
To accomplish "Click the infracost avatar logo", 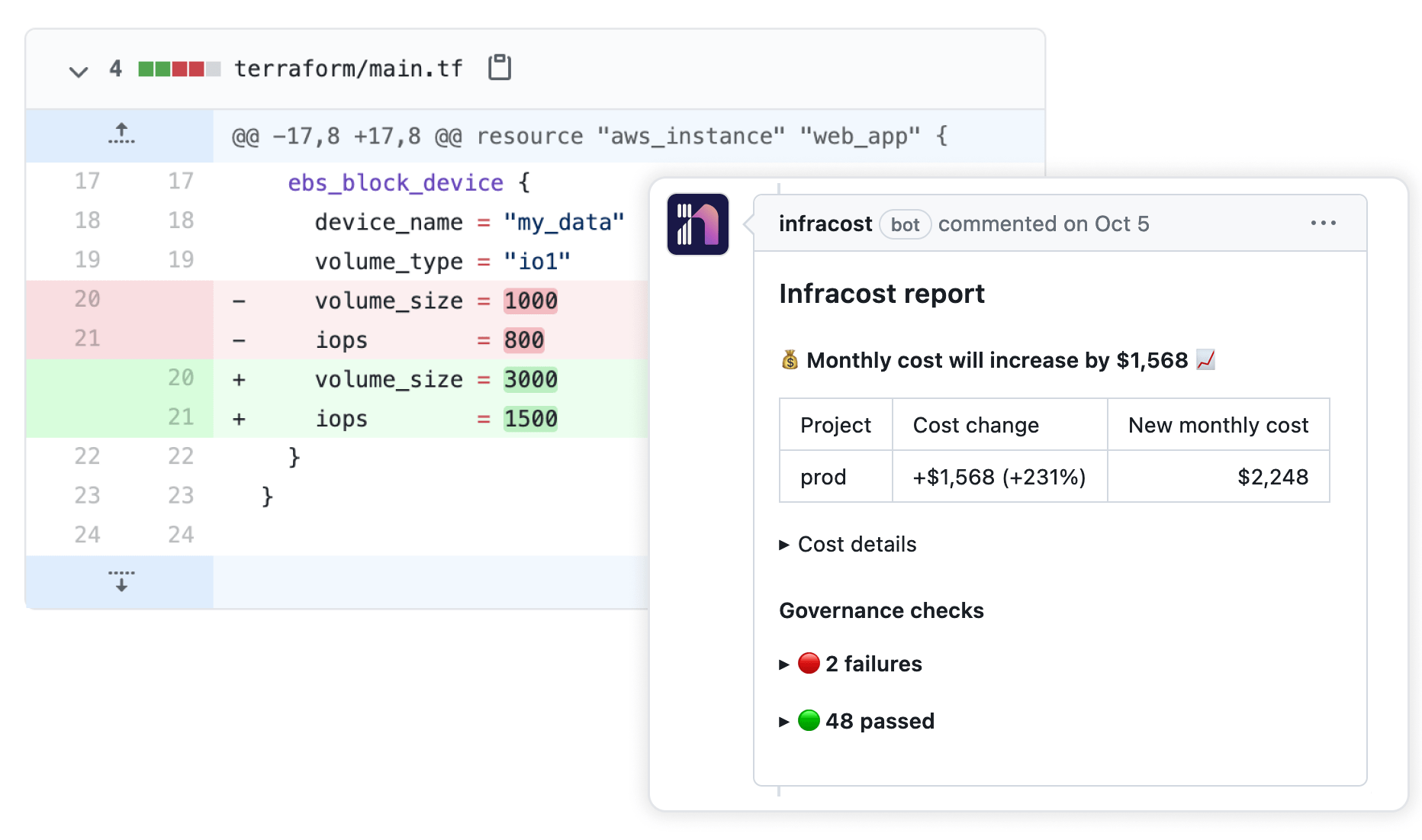I will point(698,224).
